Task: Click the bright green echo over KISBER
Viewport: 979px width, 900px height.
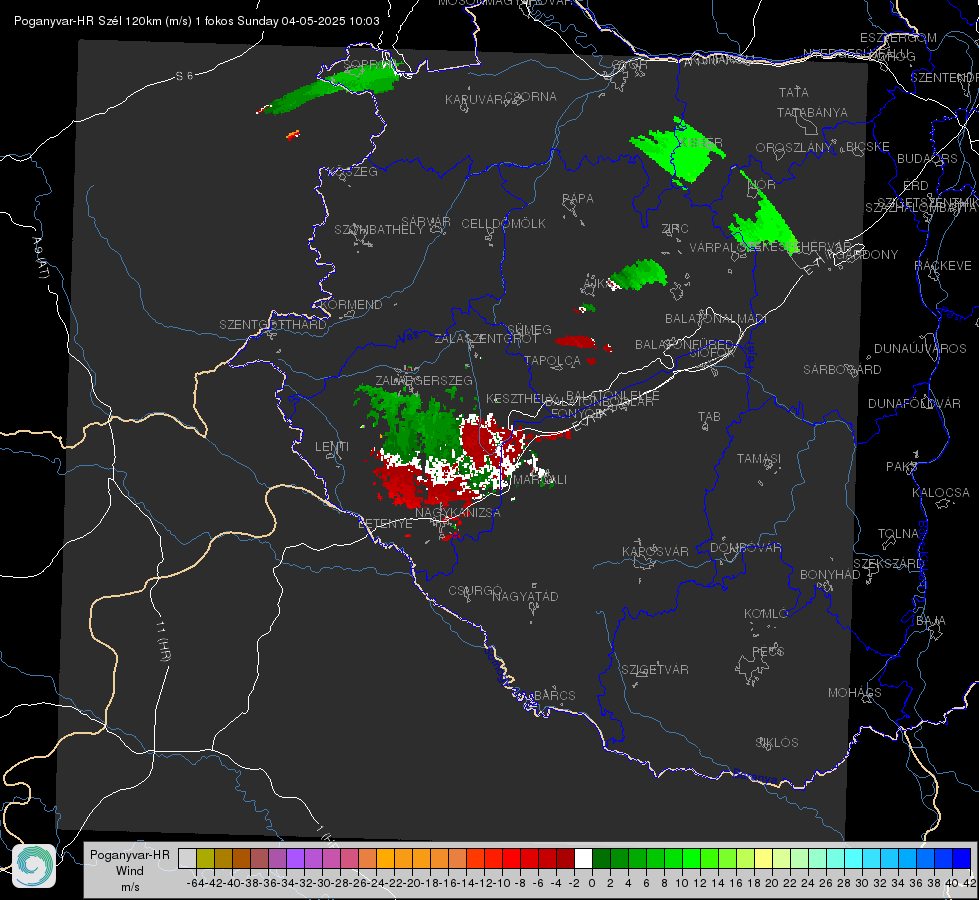Action: [677, 150]
